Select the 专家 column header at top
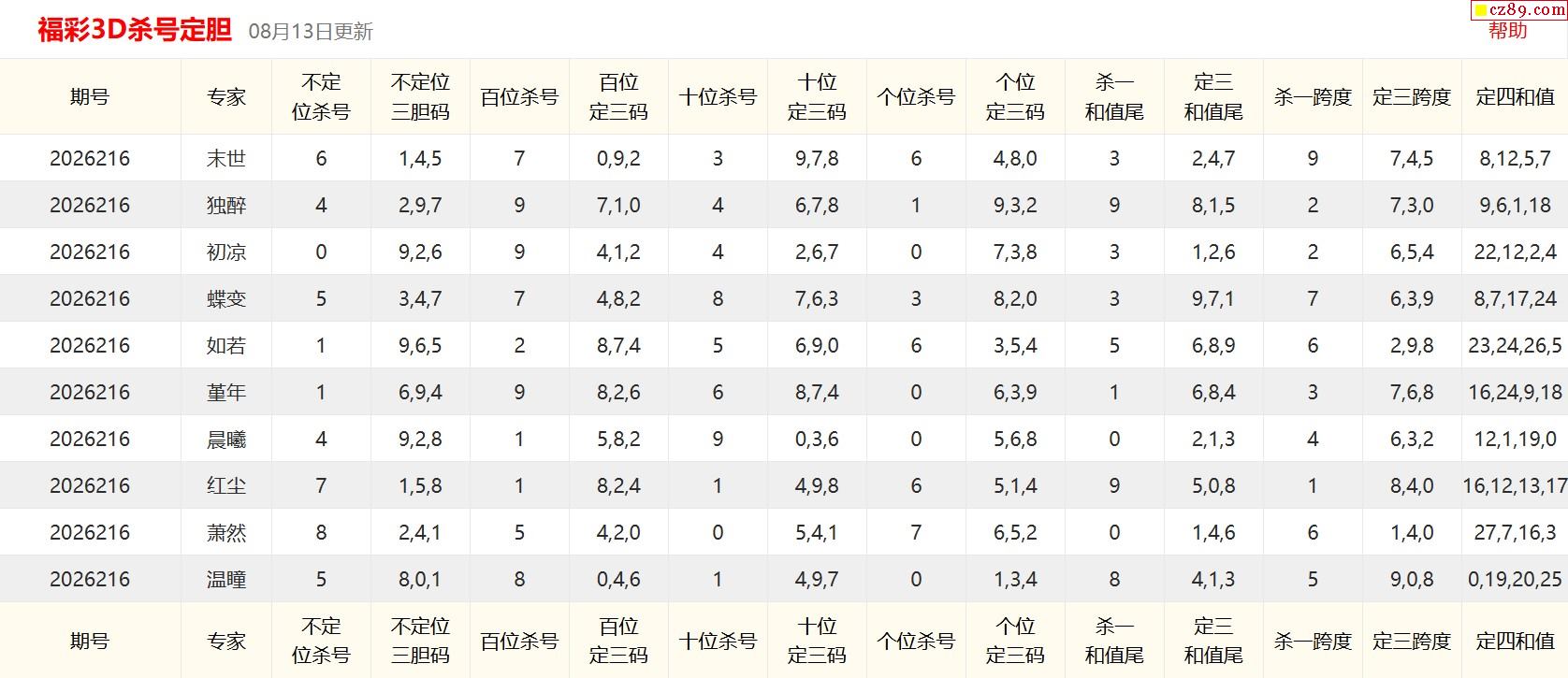Viewport: 1568px width, 678px height. click(226, 96)
